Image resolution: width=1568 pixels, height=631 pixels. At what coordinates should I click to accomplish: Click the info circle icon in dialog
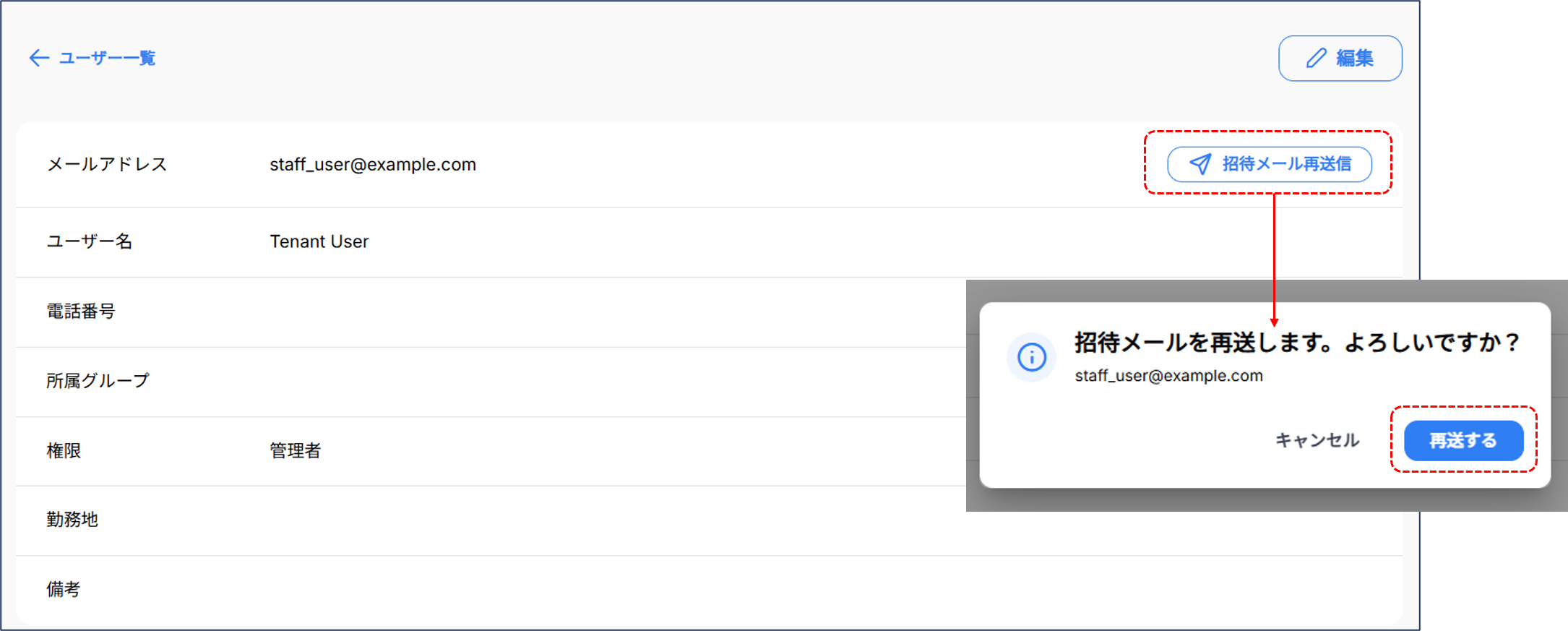pos(1032,357)
